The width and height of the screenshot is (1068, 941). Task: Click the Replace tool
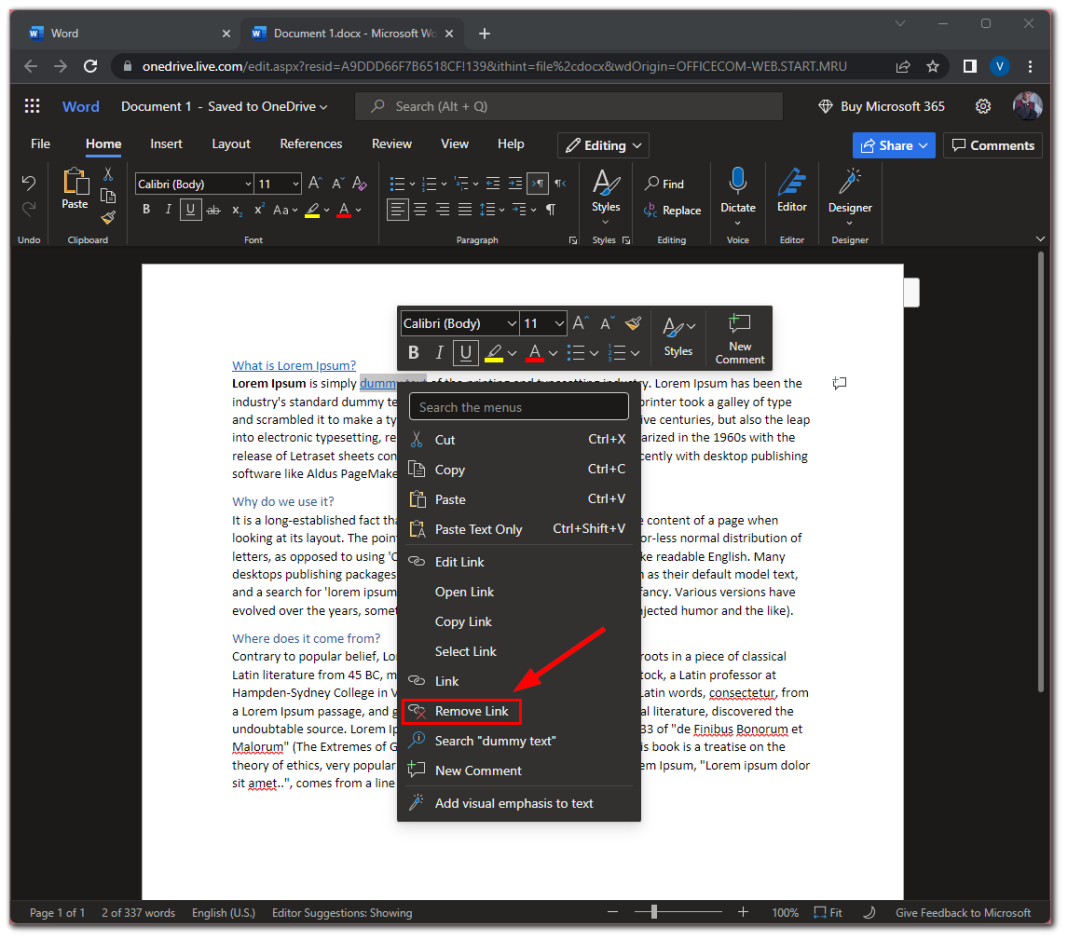pyautogui.click(x=672, y=210)
